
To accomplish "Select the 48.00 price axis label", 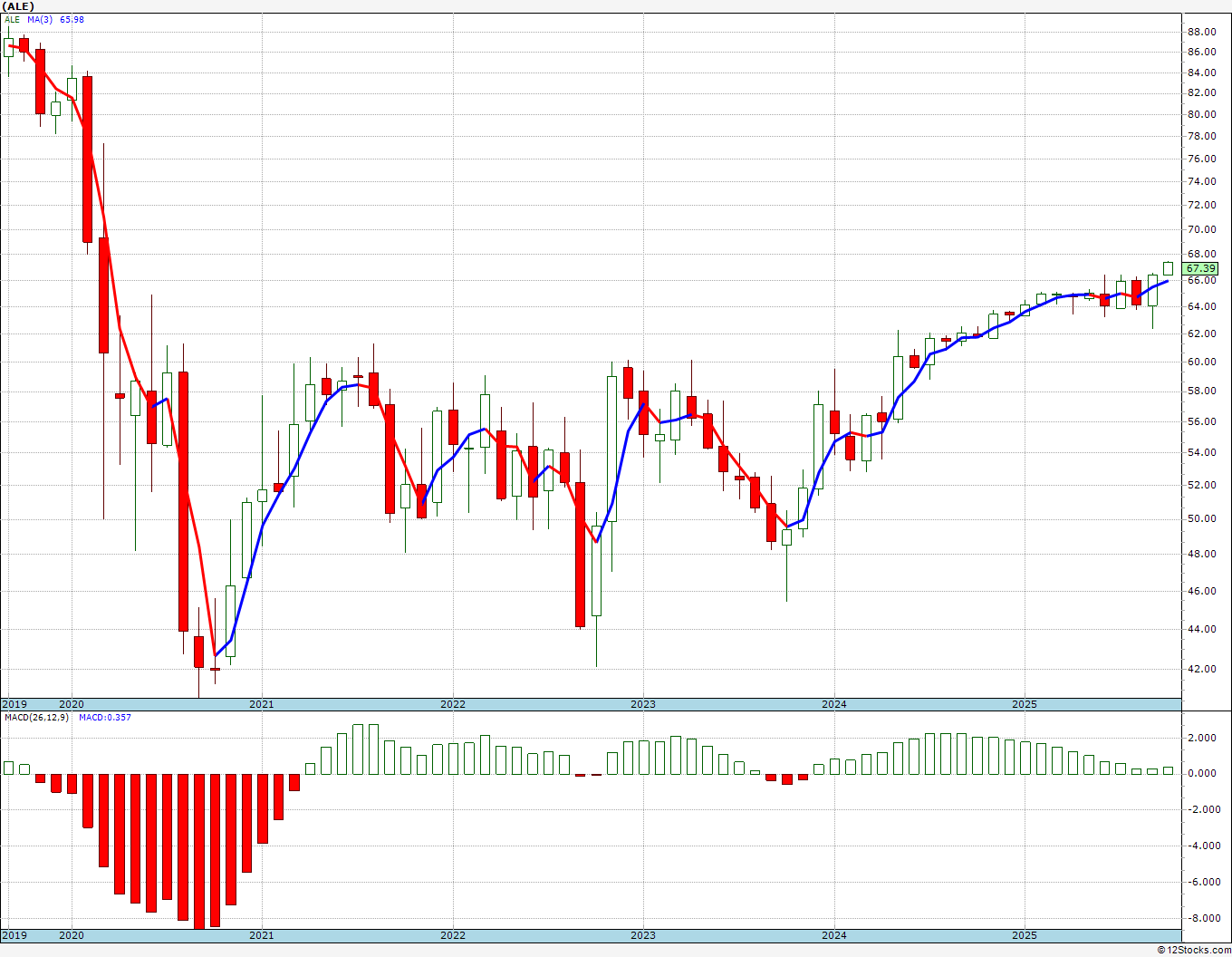I will (1201, 554).
